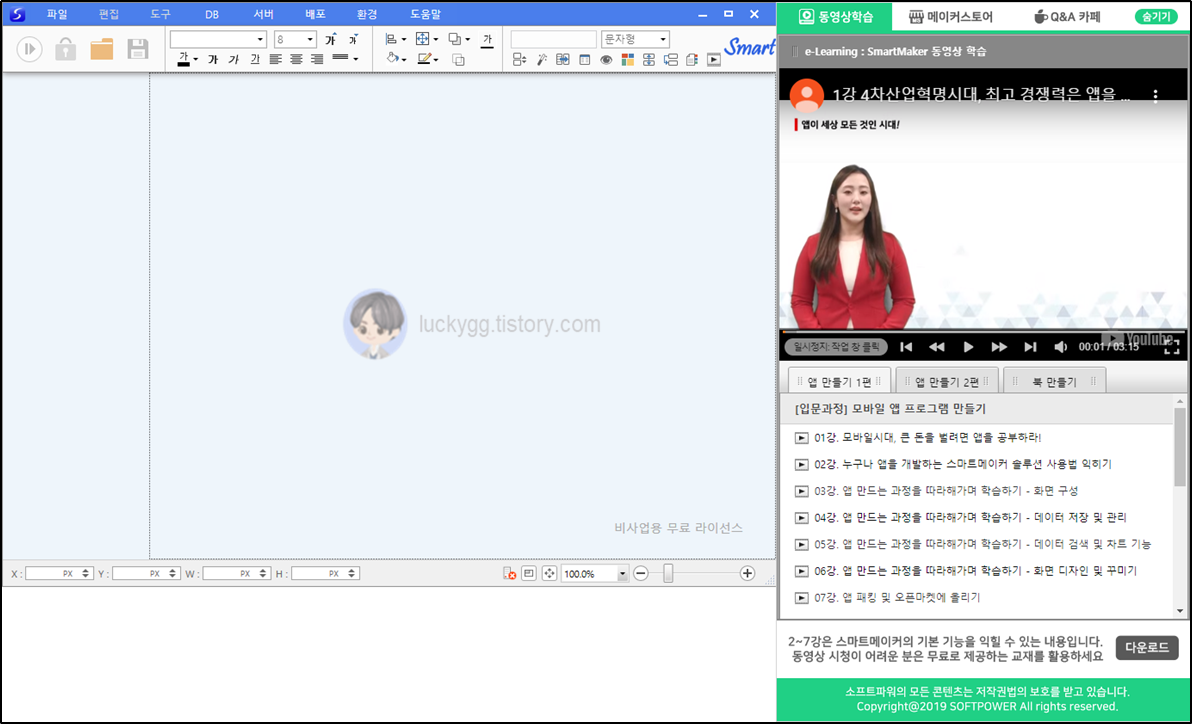The image size is (1192, 724).
Task: Click the preview play-box icon
Action: [713, 59]
